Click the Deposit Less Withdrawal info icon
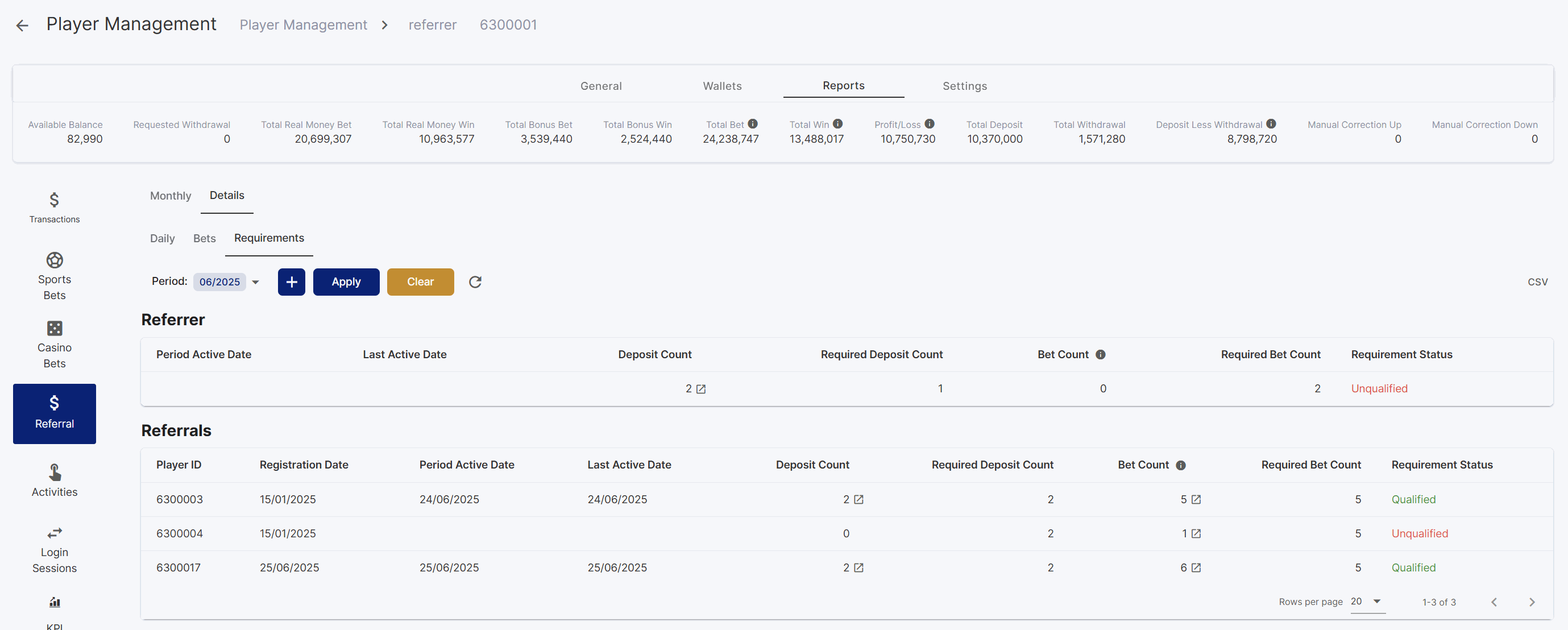The height and width of the screenshot is (630, 1568). 1271,123
